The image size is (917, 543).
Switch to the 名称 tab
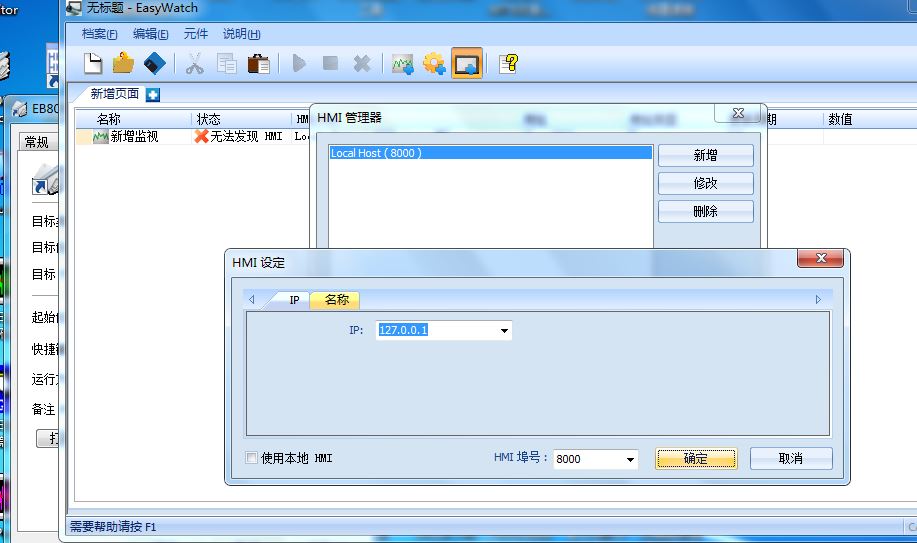(336, 300)
